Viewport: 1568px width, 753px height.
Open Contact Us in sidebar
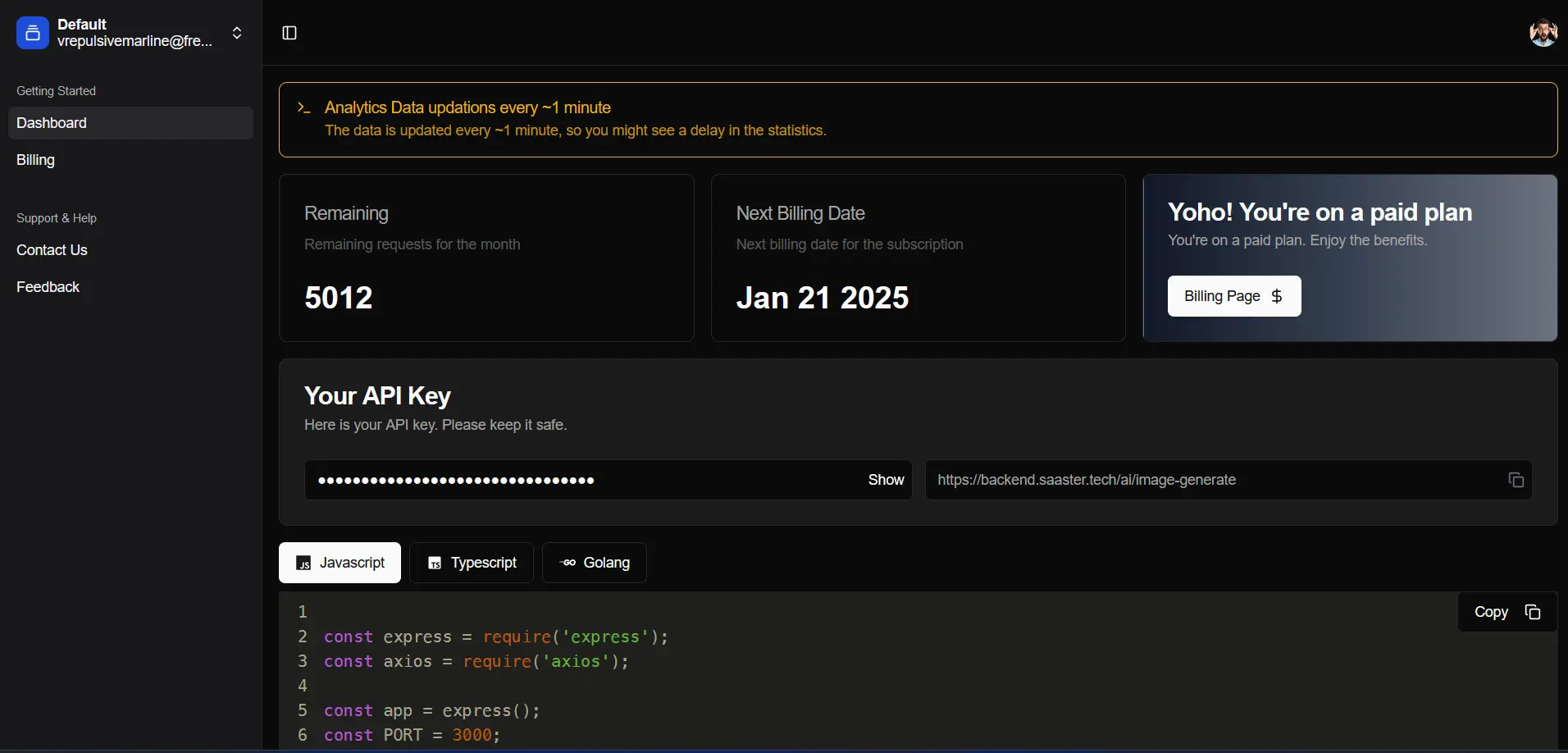point(52,250)
